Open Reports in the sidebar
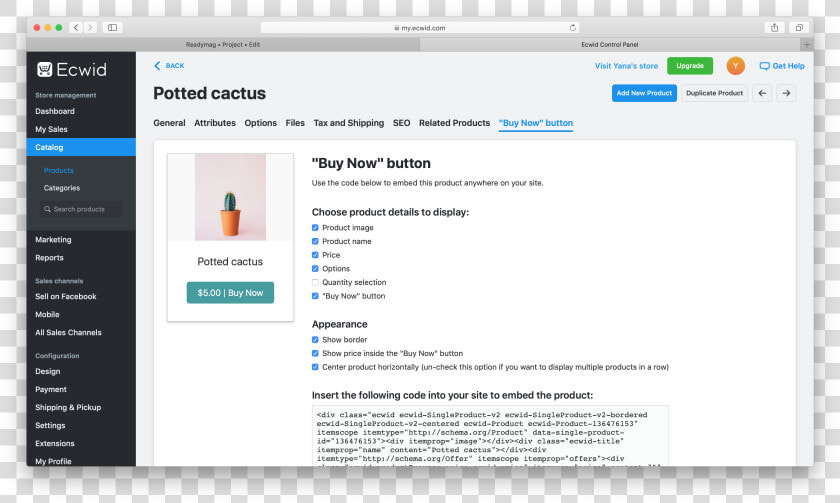The image size is (840, 503). click(49, 258)
